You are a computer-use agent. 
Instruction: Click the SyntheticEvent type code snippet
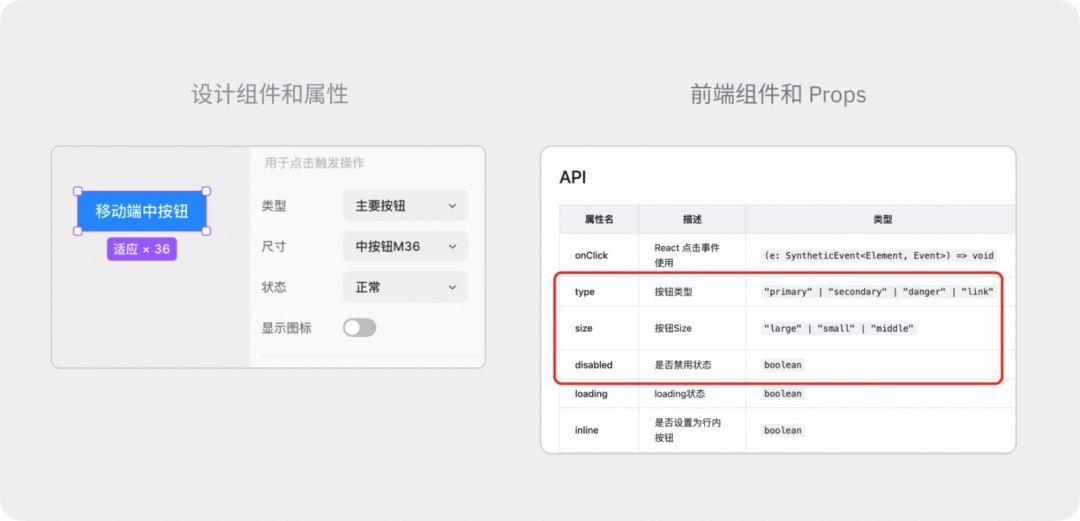tap(879, 255)
